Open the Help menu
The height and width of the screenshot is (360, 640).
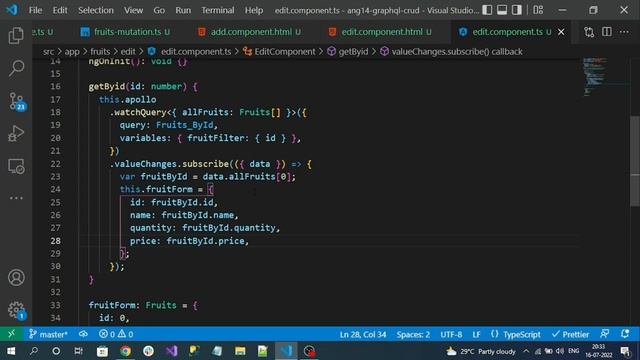click(x=253, y=10)
